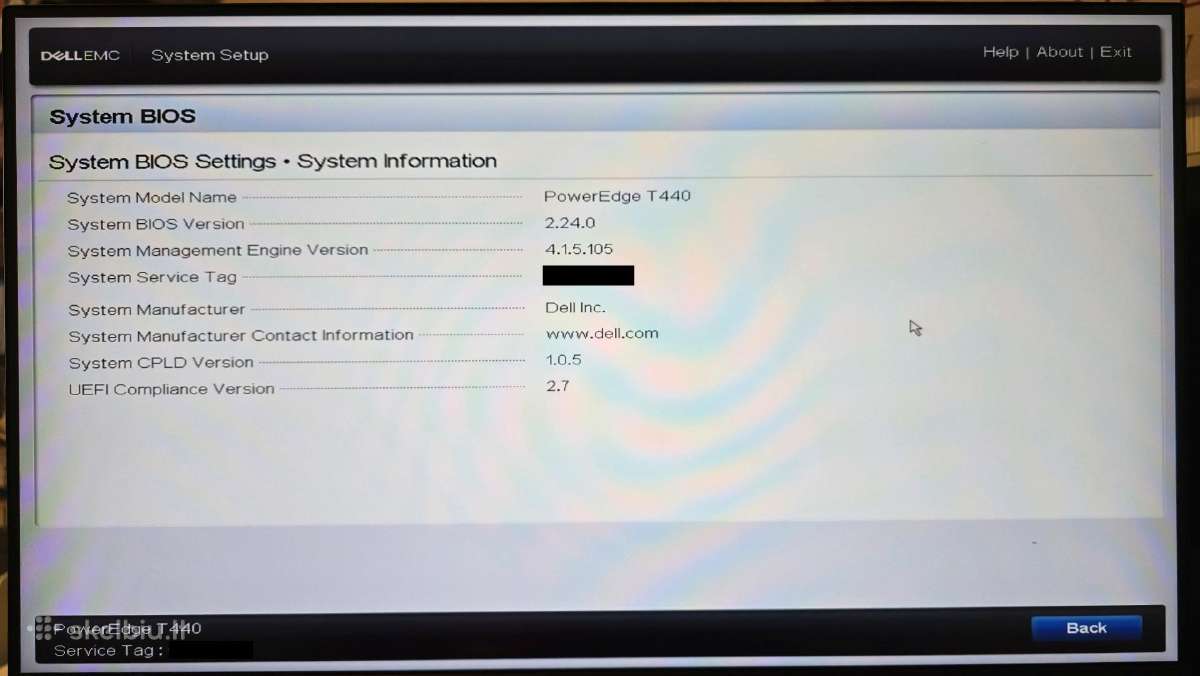The image size is (1200, 676).
Task: Click the PowerEdge T440 model value
Action: click(617, 196)
